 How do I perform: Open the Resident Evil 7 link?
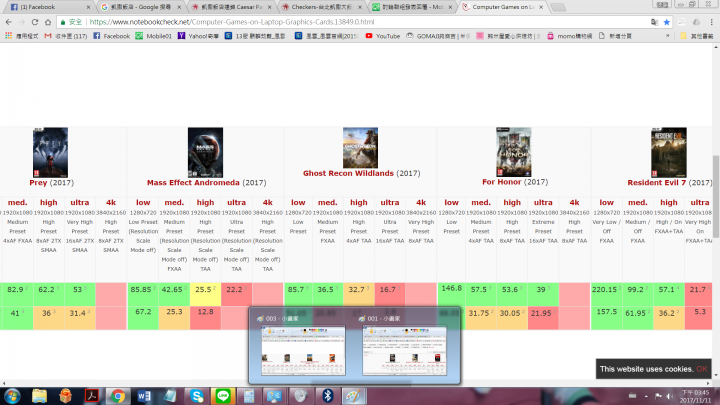pos(656,183)
